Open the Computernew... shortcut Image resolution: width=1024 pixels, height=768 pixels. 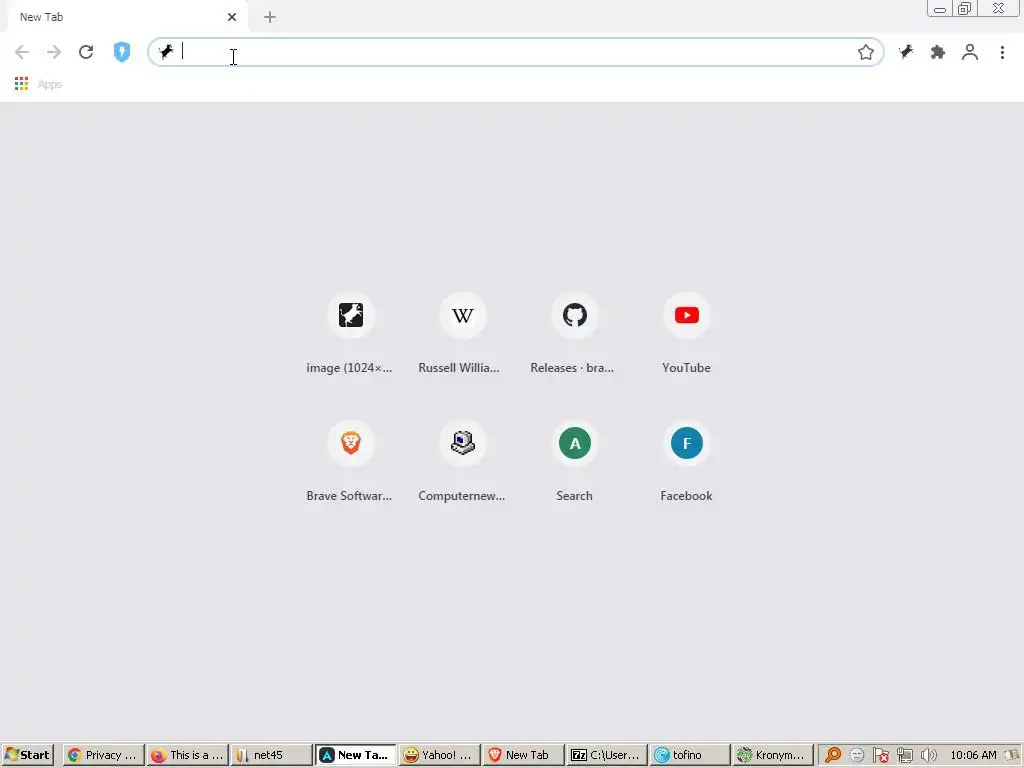tap(462, 462)
